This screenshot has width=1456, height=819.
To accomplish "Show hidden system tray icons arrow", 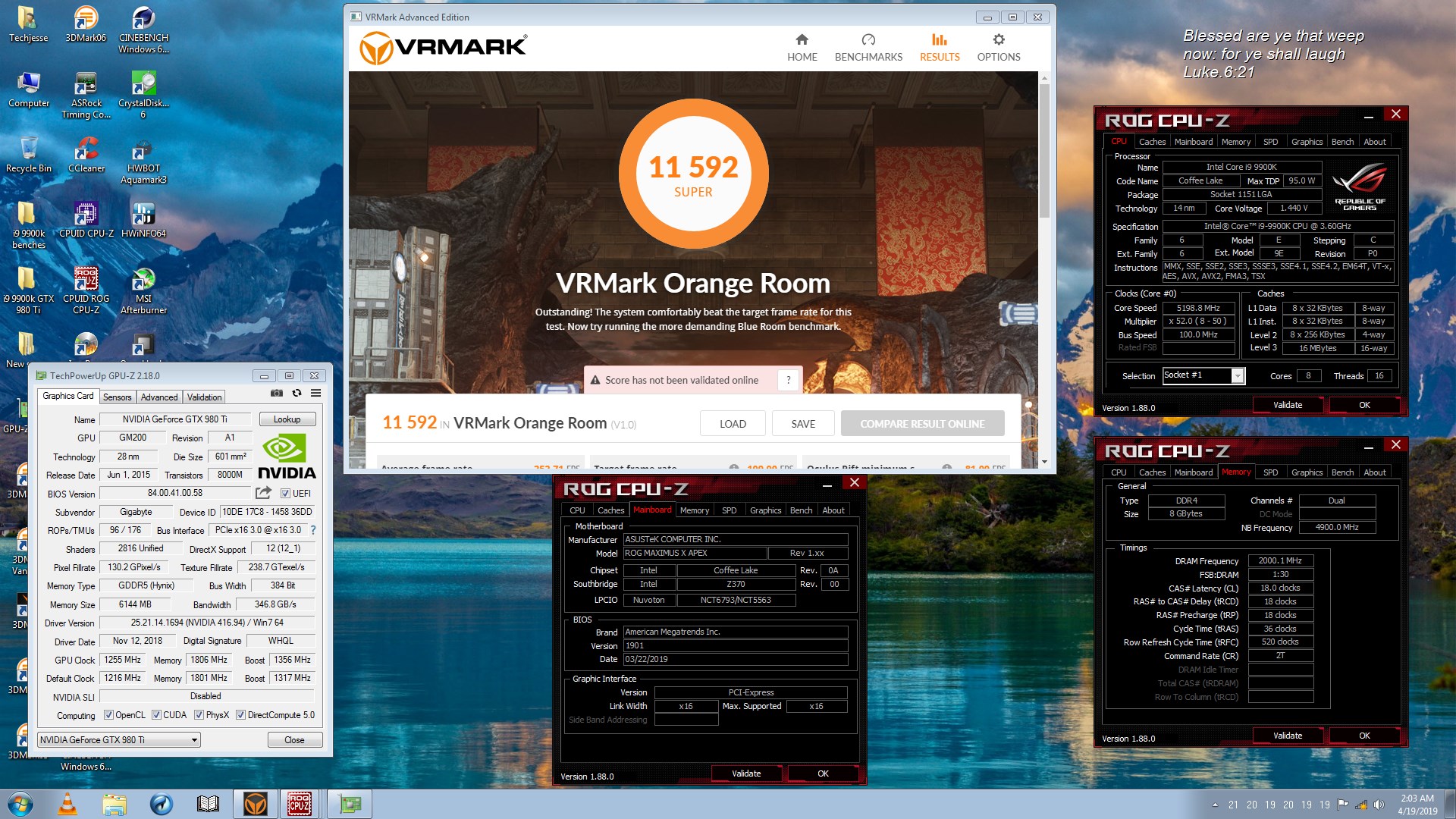I will point(1215,805).
